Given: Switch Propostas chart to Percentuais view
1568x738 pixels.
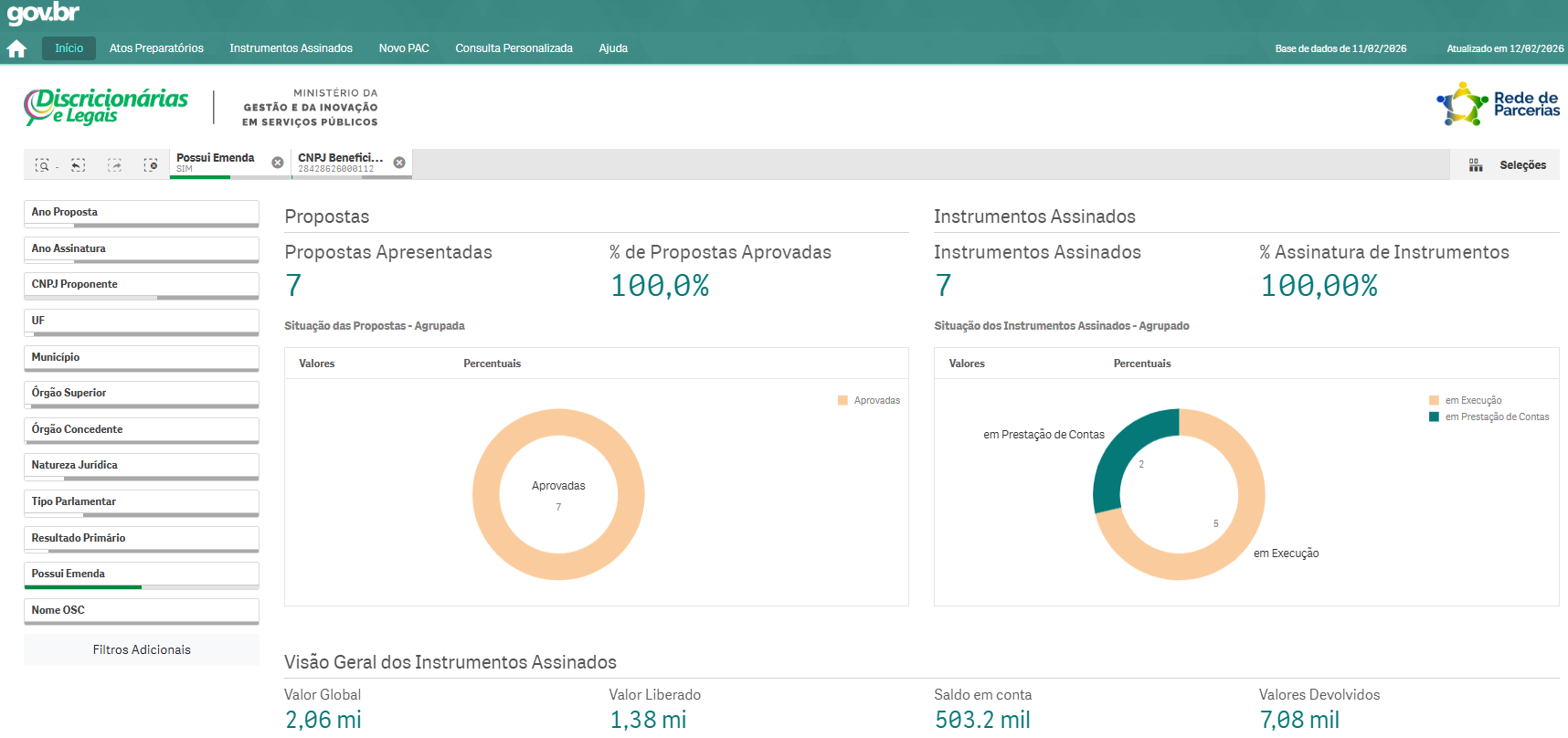Looking at the screenshot, I should pos(492,364).
